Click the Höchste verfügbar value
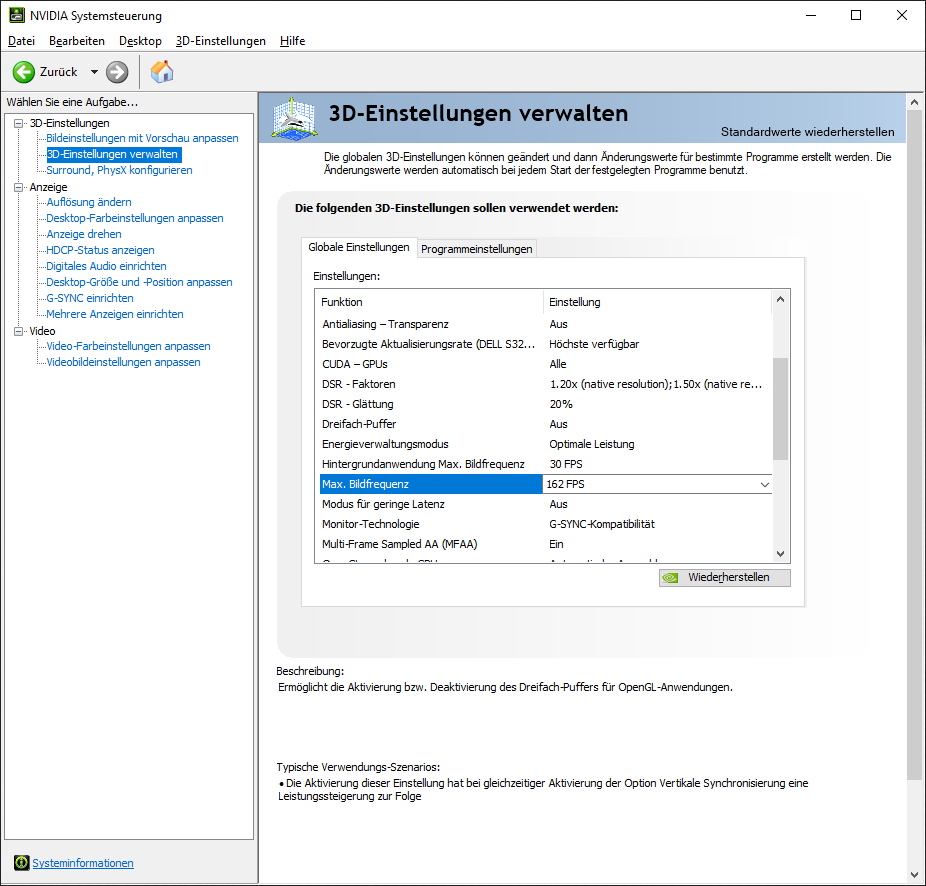The height and width of the screenshot is (886, 926). pyautogui.click(x=594, y=344)
